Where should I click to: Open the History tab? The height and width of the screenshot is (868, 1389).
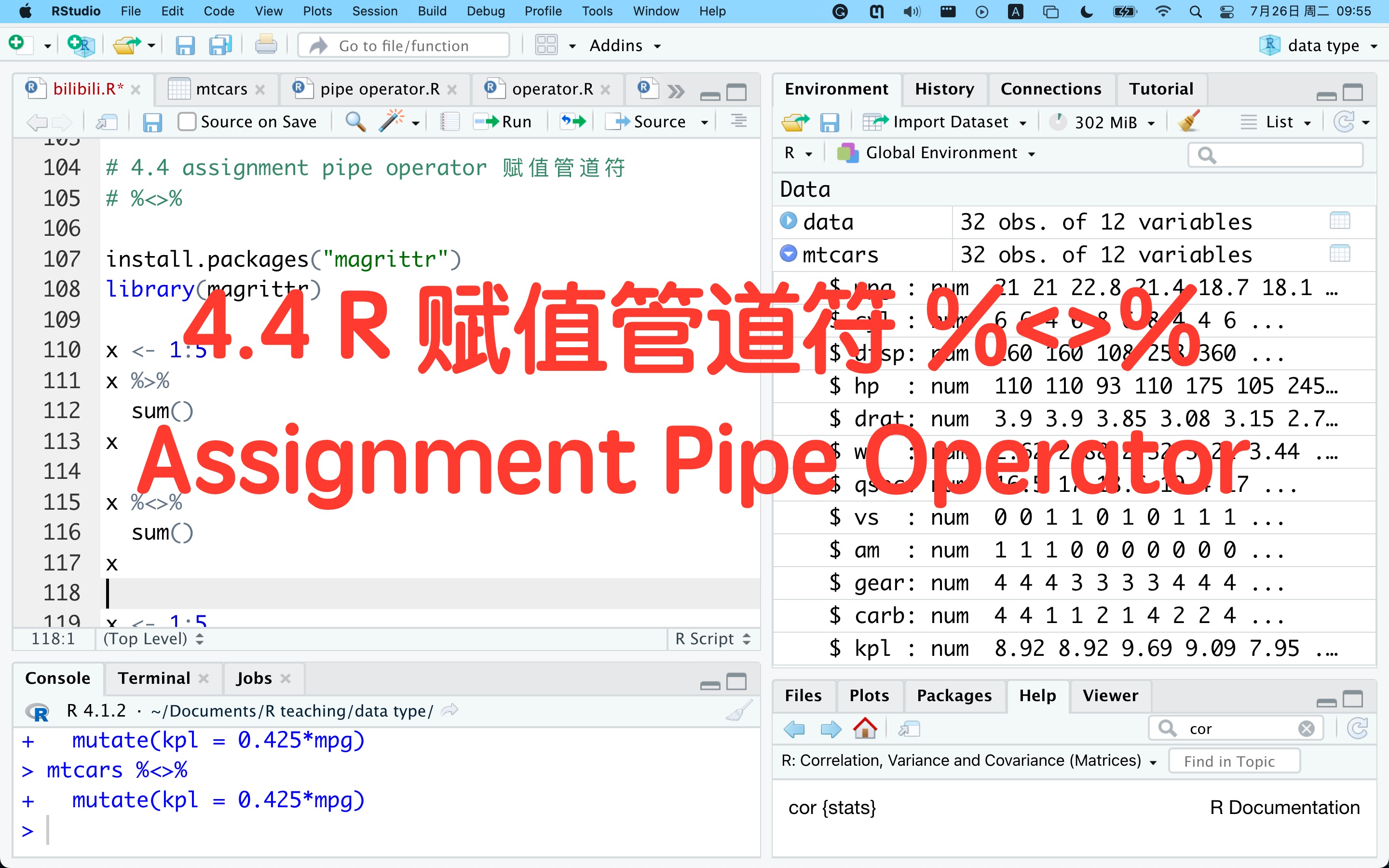(944, 89)
